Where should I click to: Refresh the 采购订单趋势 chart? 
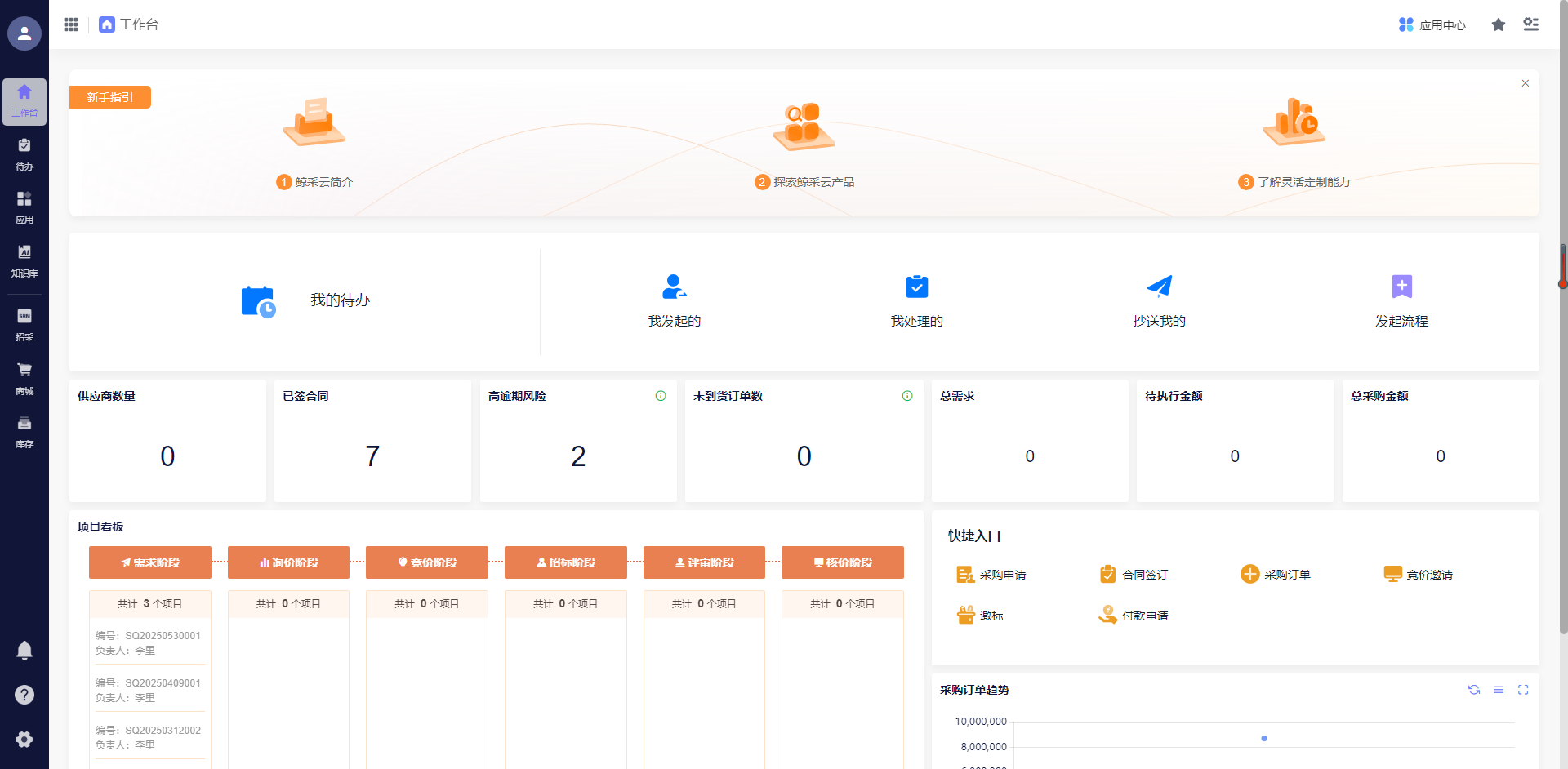1473,690
